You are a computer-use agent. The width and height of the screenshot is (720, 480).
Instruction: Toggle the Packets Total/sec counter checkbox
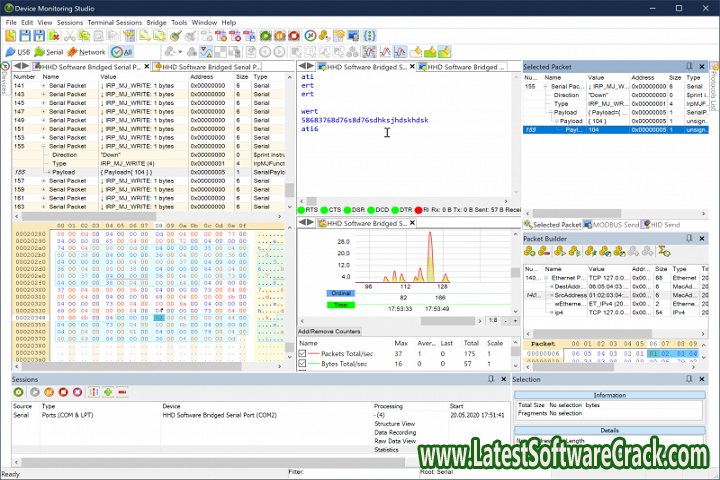[304, 354]
